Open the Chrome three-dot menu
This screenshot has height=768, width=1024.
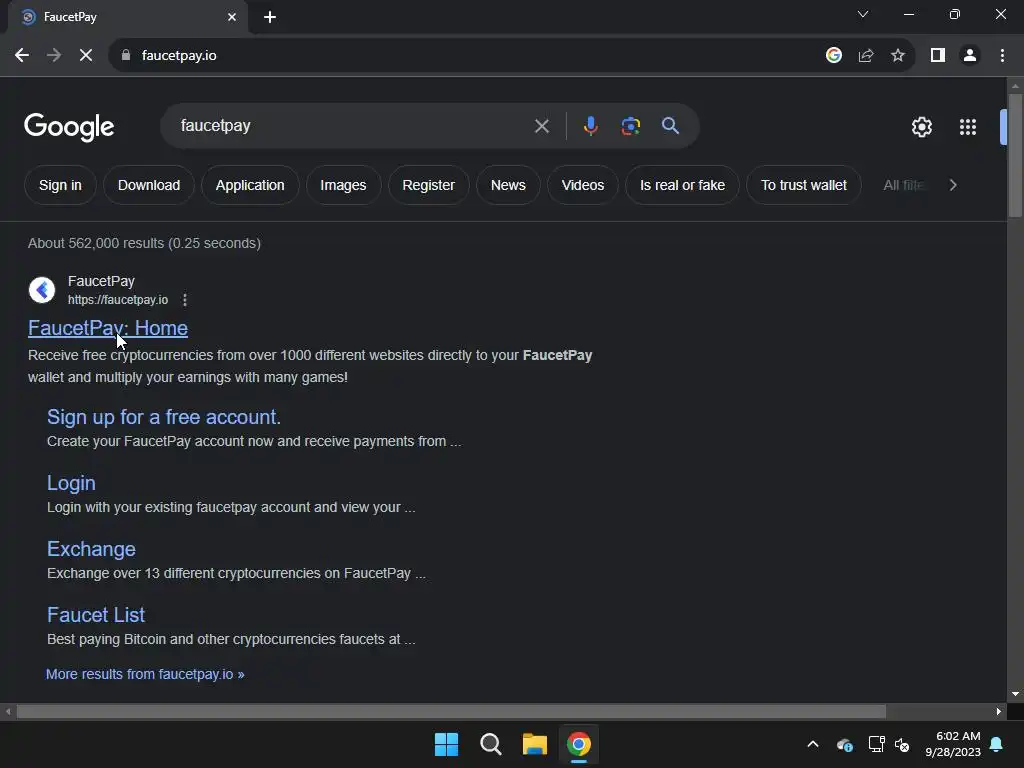[x=1002, y=56]
